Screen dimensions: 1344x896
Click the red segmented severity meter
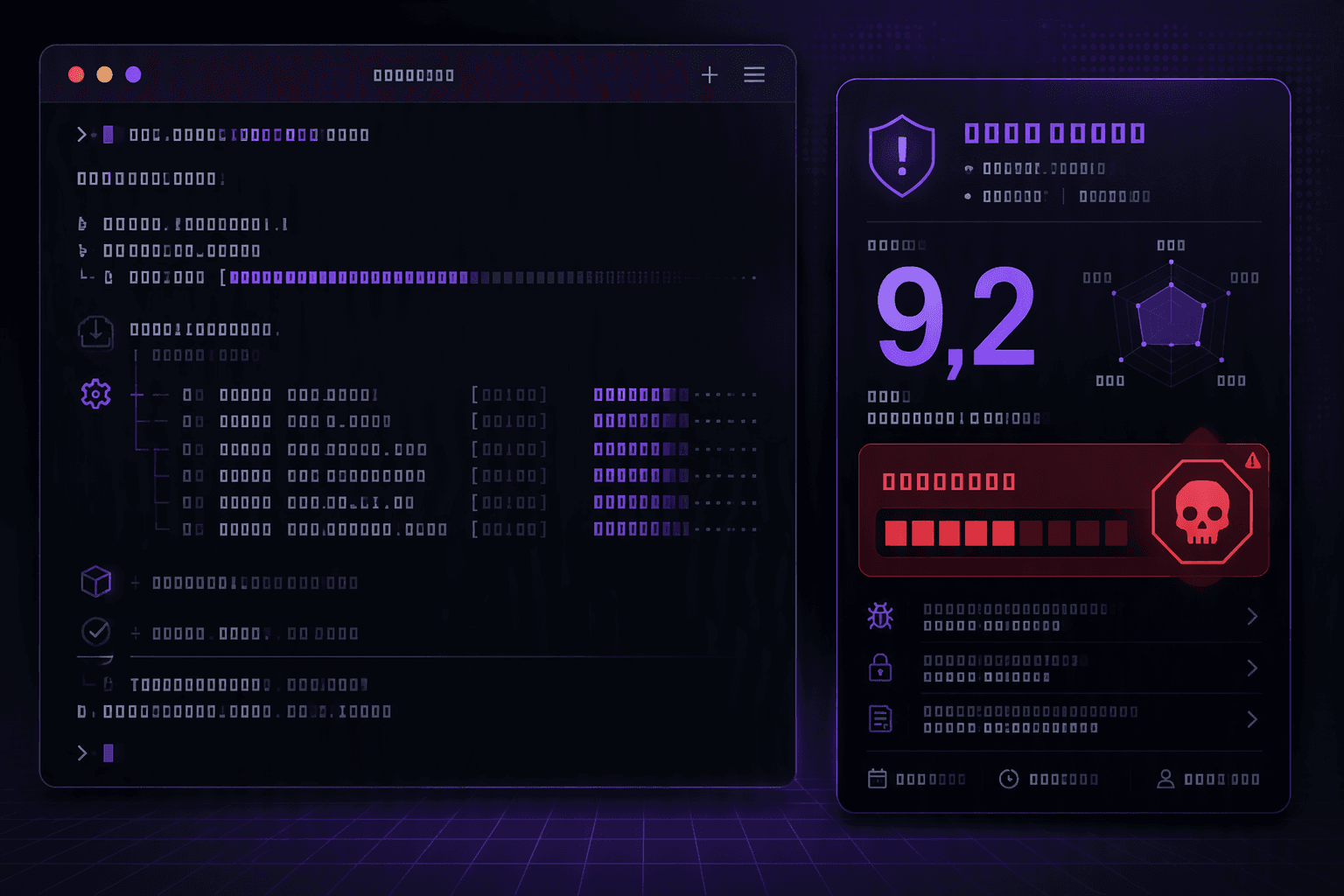[1006, 533]
